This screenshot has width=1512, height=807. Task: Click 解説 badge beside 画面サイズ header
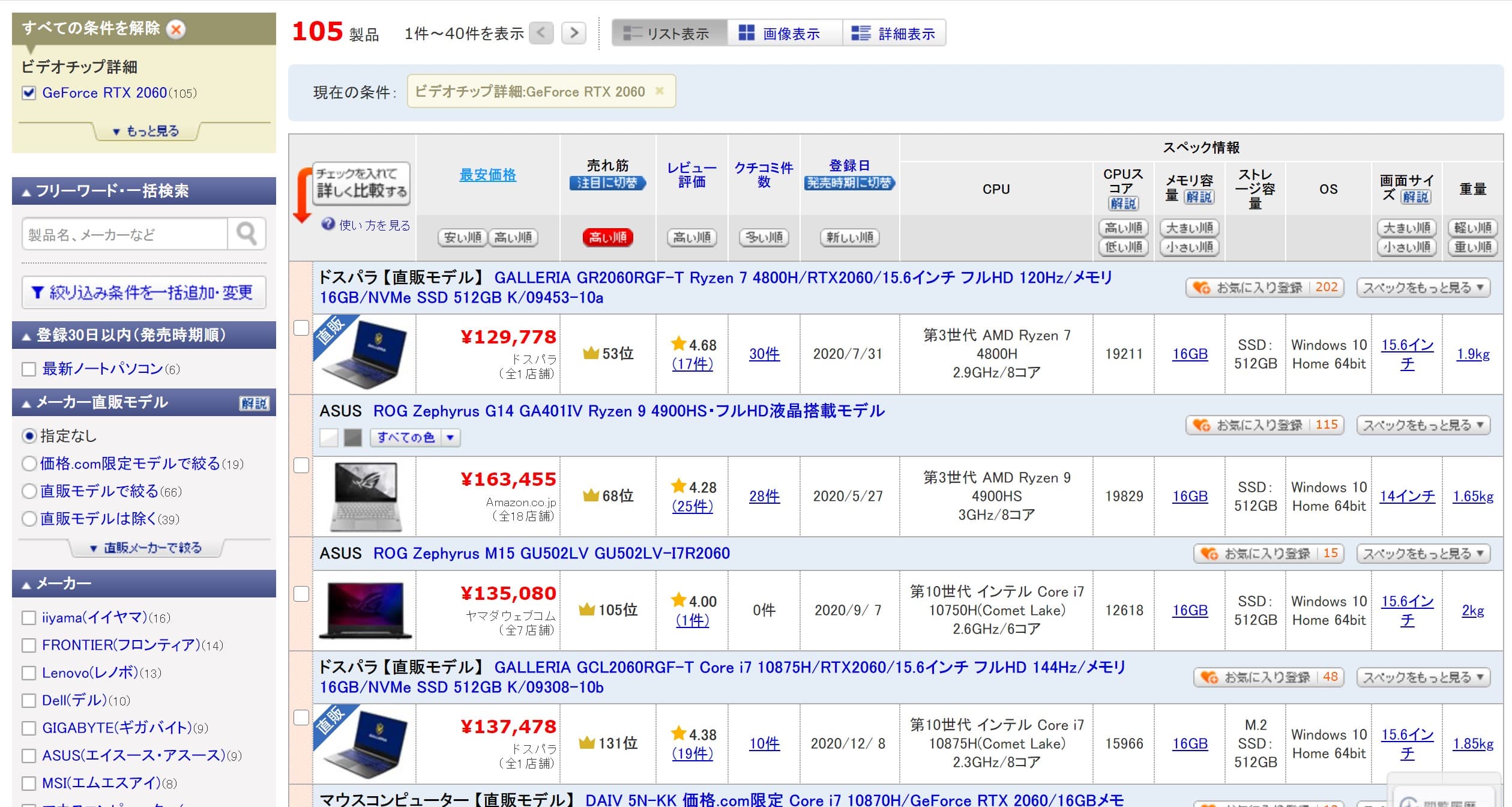click(x=1415, y=196)
